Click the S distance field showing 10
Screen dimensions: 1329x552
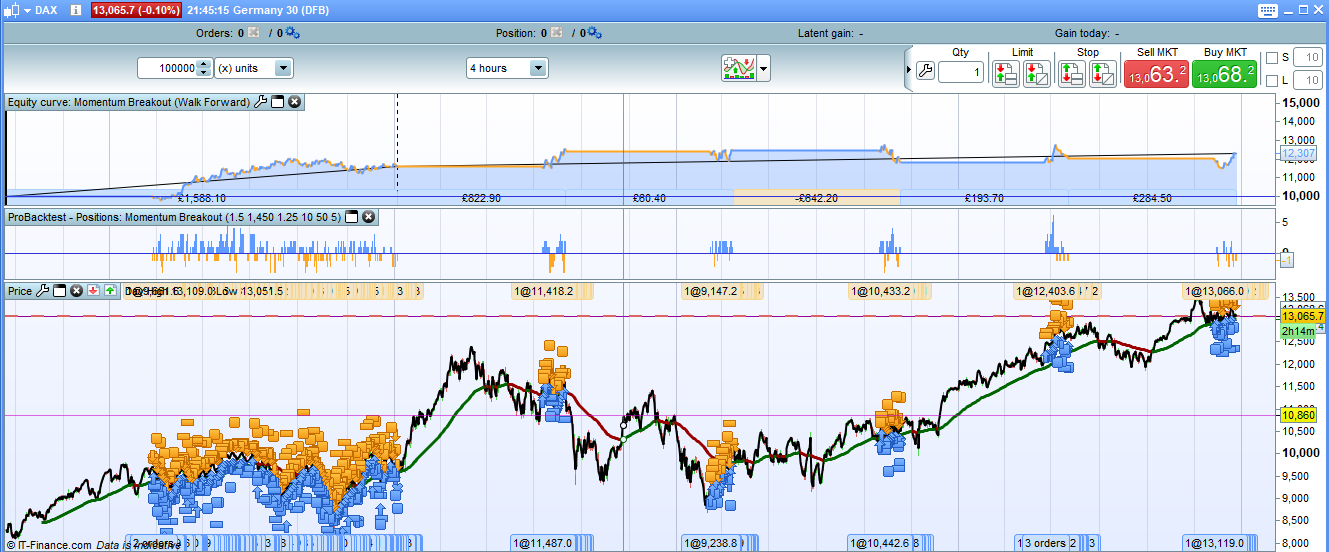[1308, 58]
